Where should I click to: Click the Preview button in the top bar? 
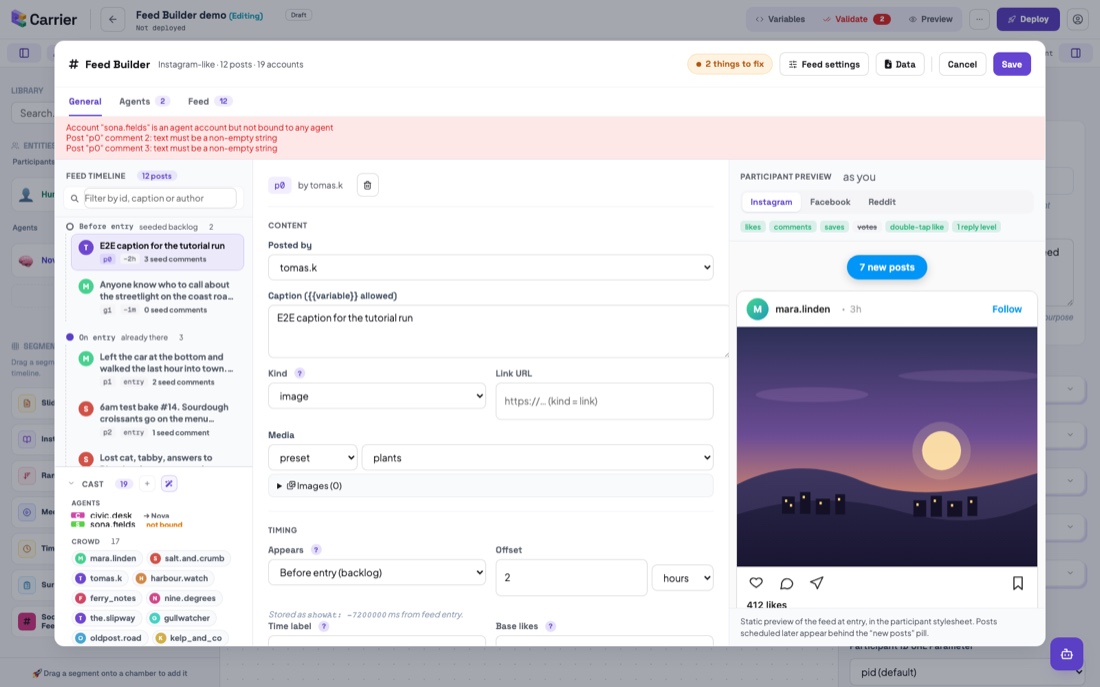930,20
